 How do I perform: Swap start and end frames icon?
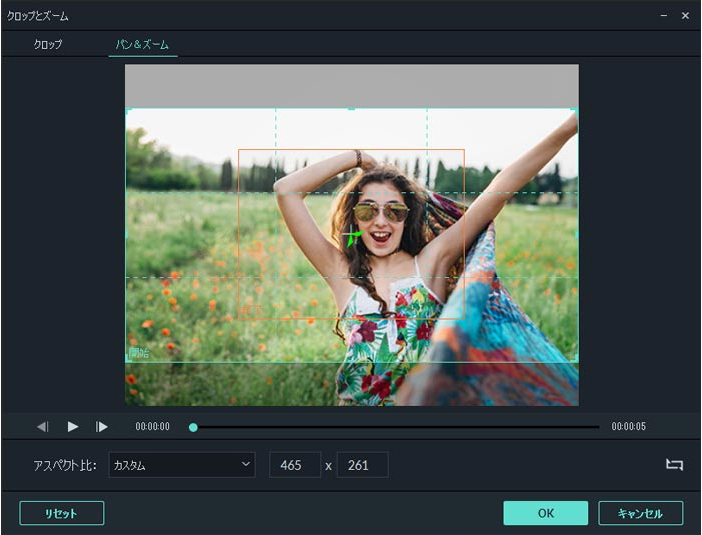point(674,464)
